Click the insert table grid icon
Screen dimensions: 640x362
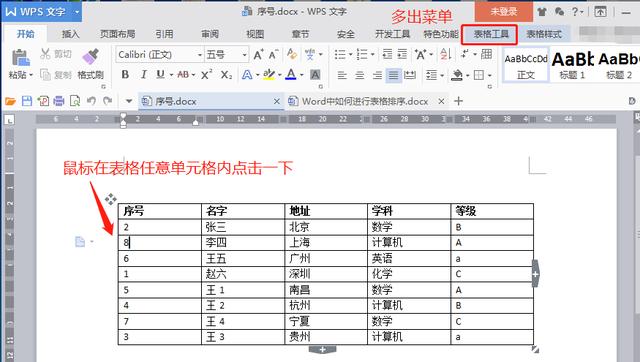click(x=486, y=54)
